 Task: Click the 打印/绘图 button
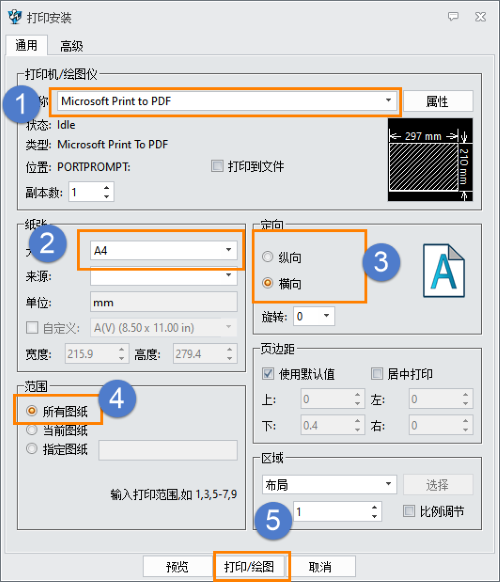click(x=250, y=566)
